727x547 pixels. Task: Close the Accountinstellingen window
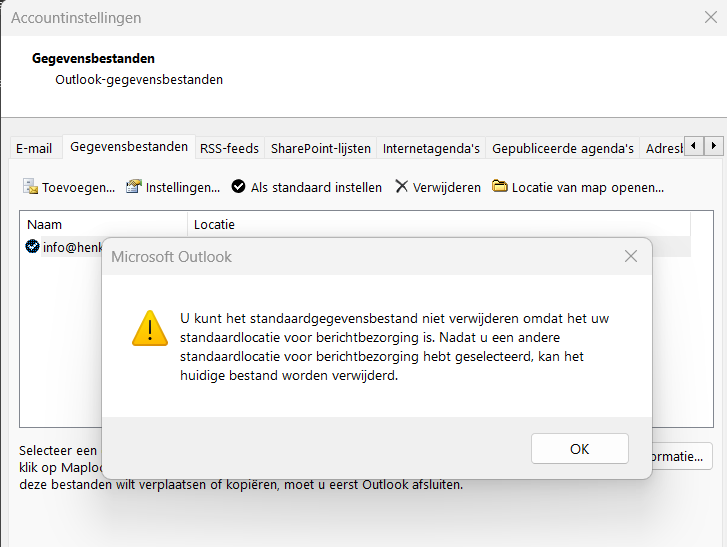coord(710,17)
